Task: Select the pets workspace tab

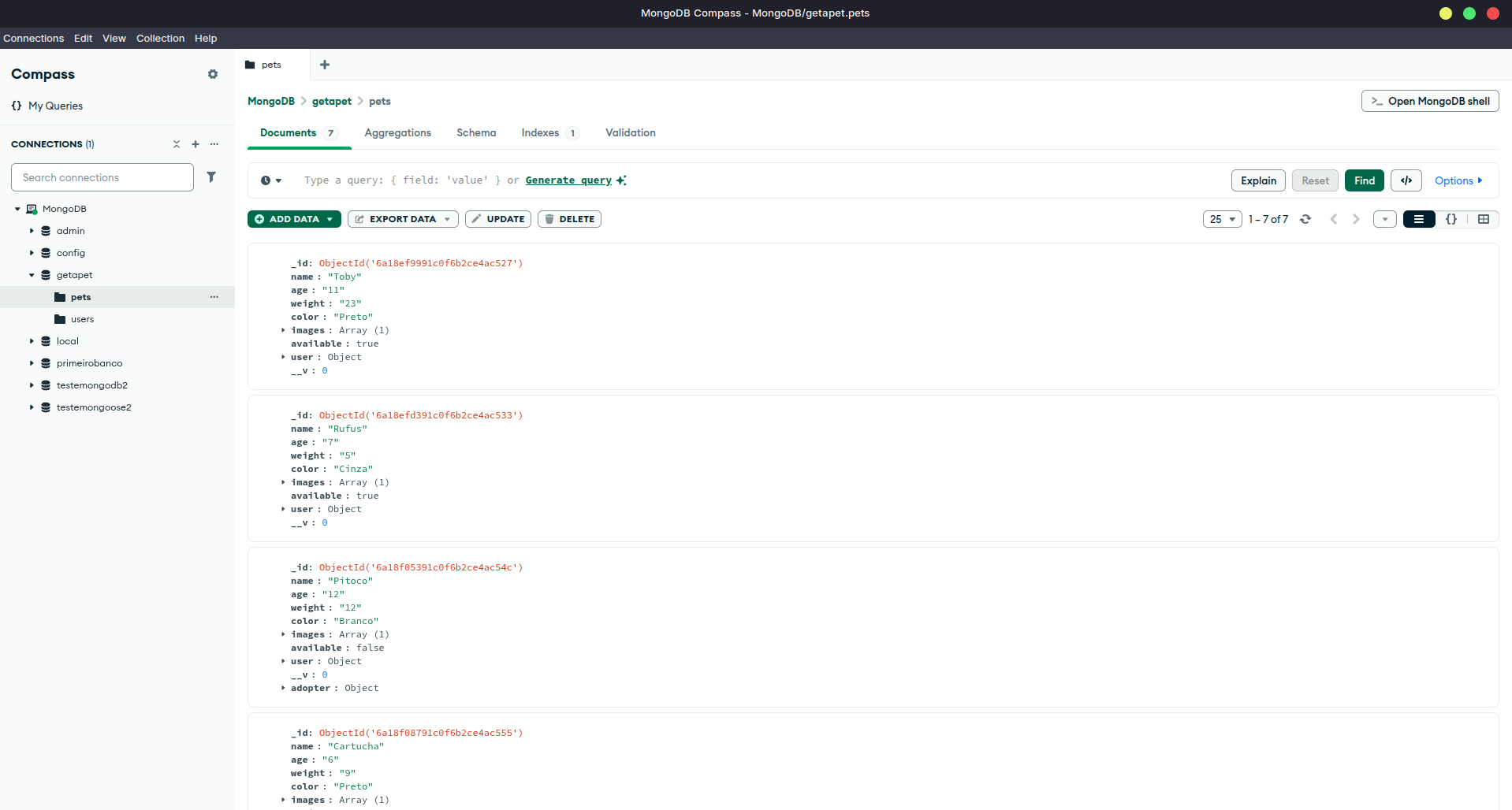Action: 272,65
